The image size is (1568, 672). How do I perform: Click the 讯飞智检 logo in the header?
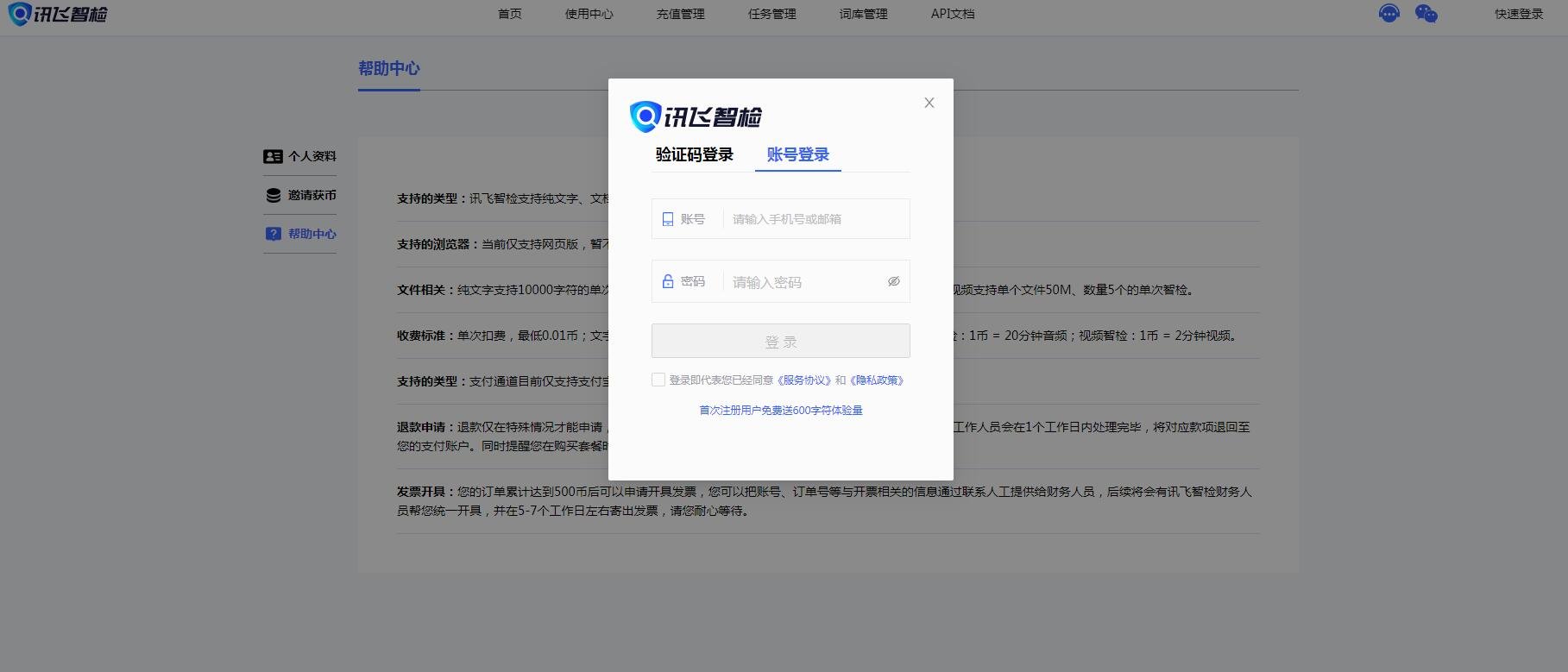point(57,14)
